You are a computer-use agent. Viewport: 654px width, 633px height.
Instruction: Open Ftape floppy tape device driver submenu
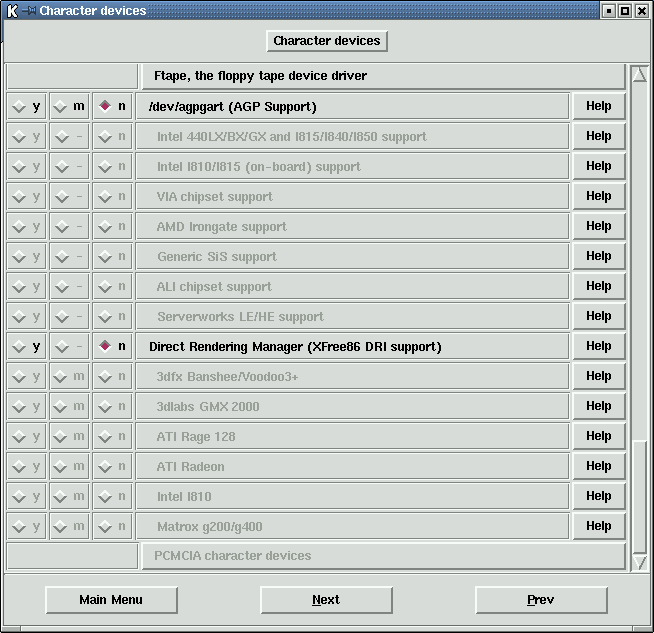coord(380,76)
